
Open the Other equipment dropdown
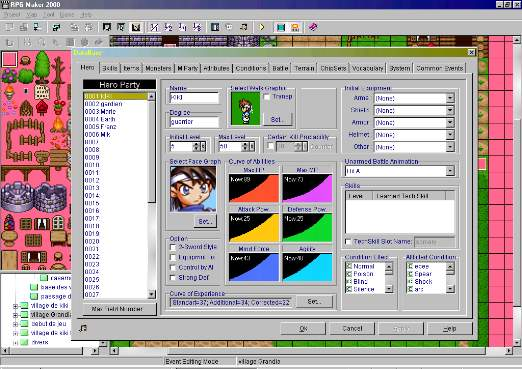[x=450, y=147]
